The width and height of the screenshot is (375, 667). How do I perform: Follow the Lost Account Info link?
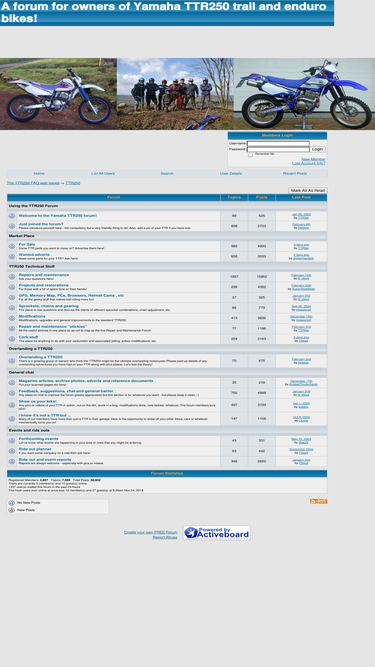coord(309,163)
